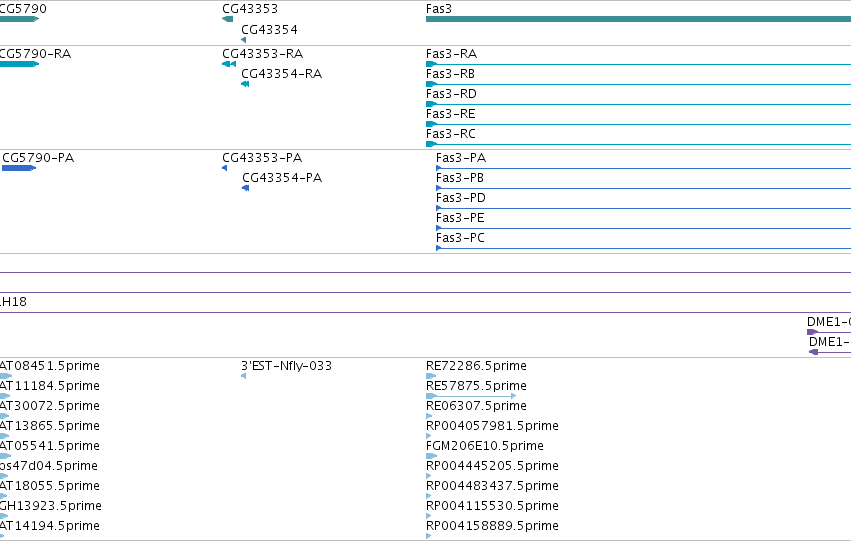Select RE72286.5prime EST glyph
The height and width of the screenshot is (541, 851).
pos(431,376)
